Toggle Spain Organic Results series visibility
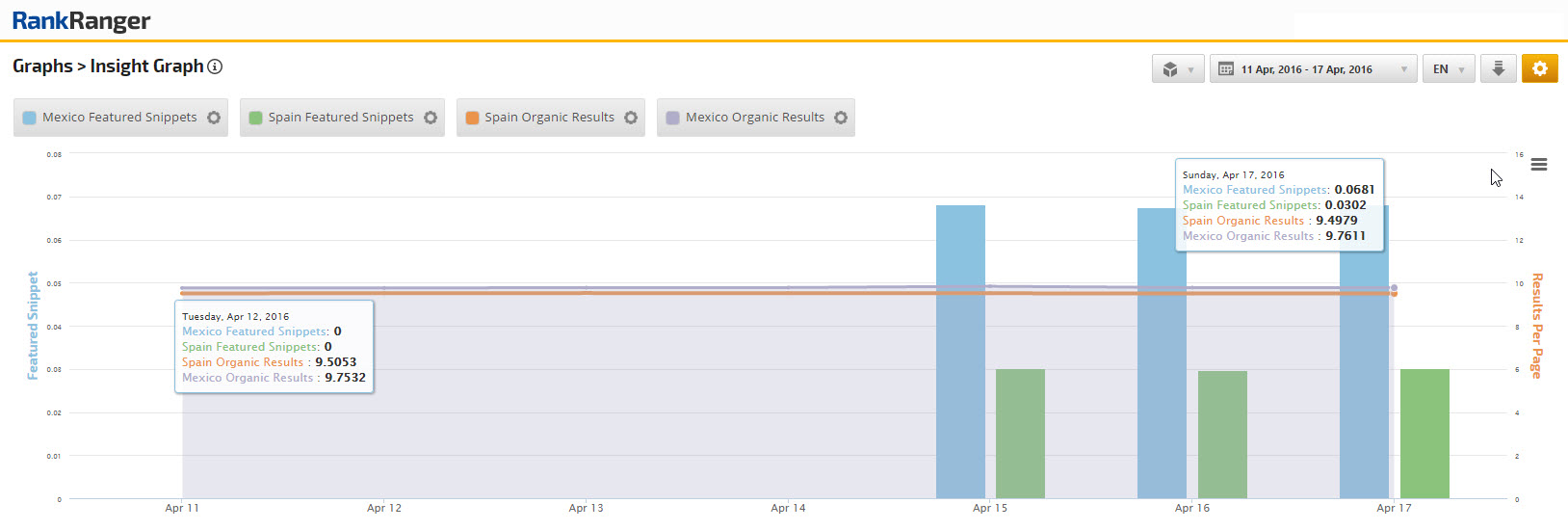This screenshot has height=530, width=1568. pos(549,118)
